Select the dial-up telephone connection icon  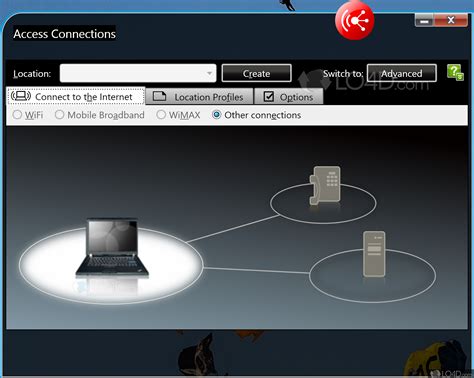(x=325, y=185)
